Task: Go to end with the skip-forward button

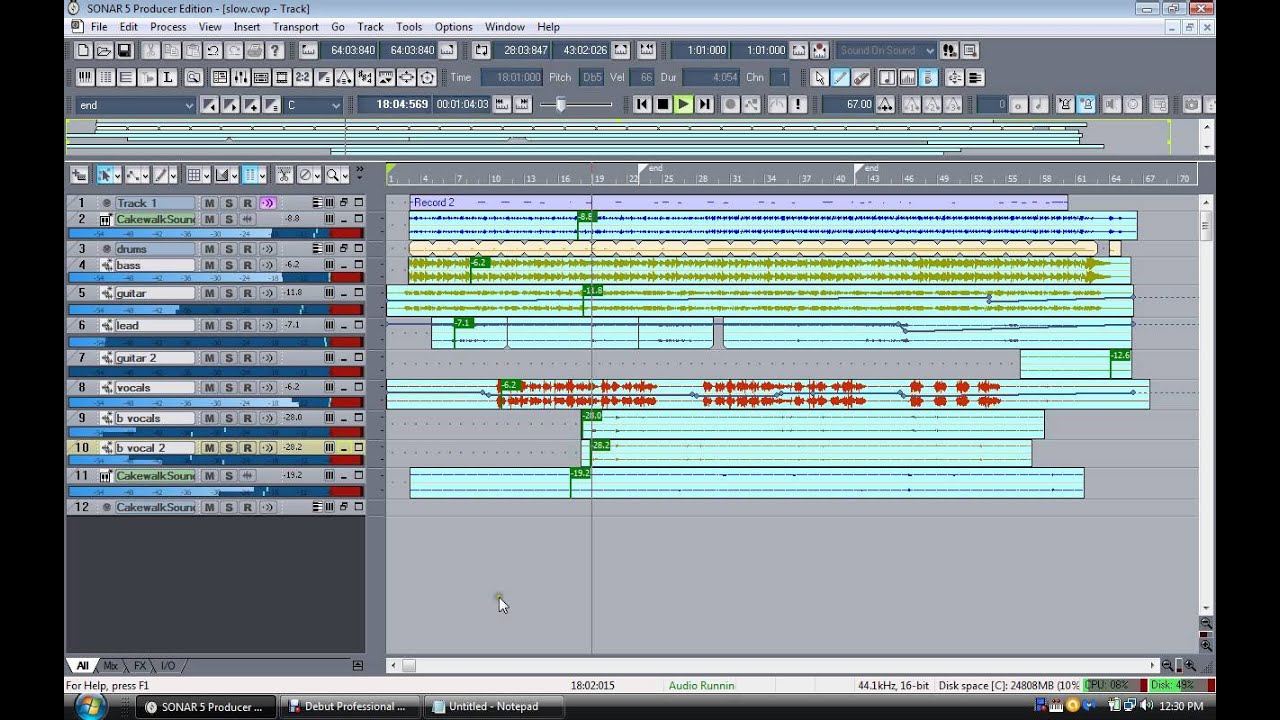Action: (x=704, y=104)
